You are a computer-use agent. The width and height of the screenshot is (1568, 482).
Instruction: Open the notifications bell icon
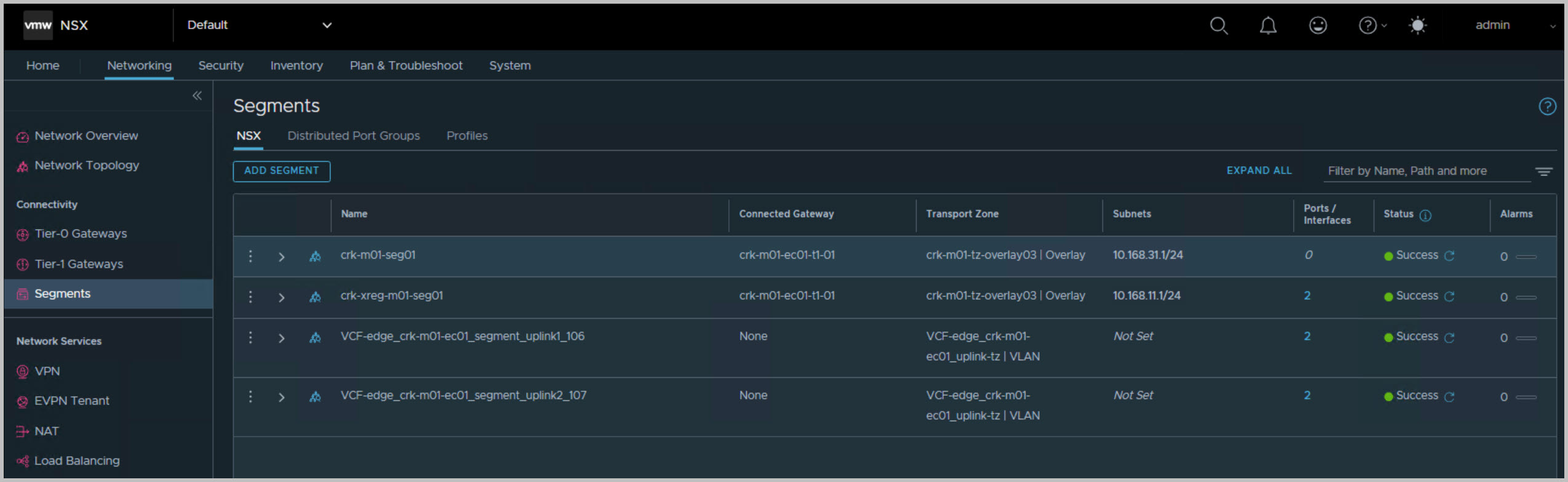point(1268,26)
